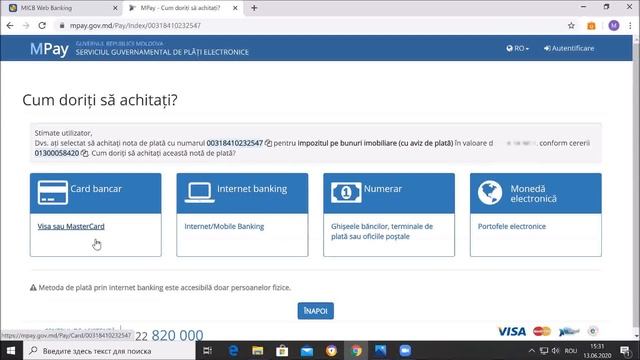
Task: Open Microsoft Store from taskbar
Action: [x=282, y=351]
